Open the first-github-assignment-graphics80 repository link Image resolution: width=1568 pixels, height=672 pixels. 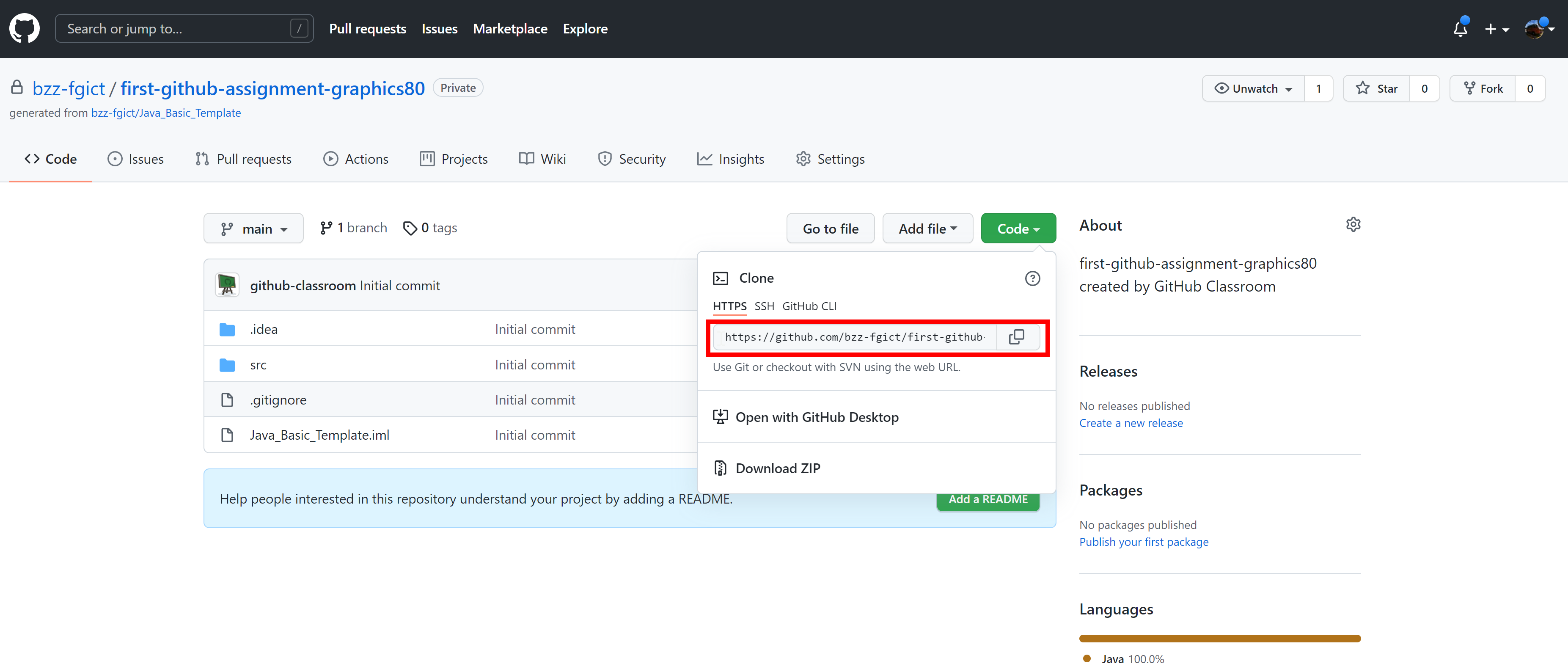click(272, 88)
